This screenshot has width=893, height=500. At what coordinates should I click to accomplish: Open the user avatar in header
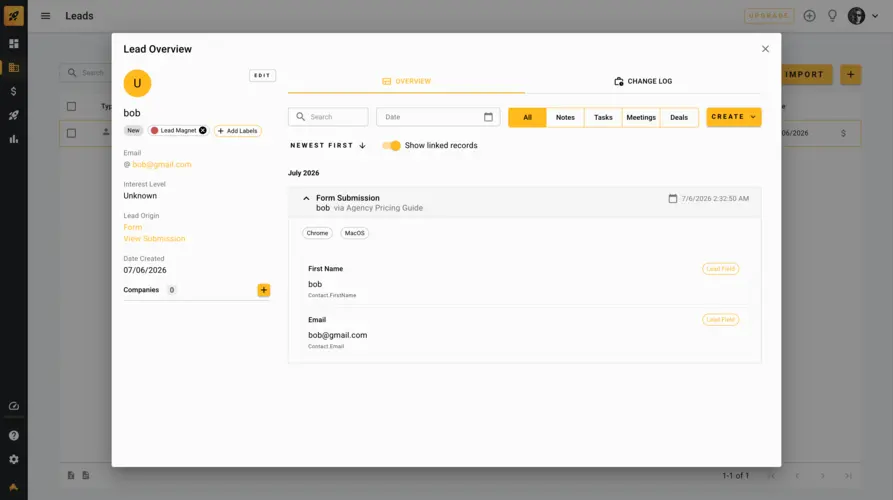point(856,16)
